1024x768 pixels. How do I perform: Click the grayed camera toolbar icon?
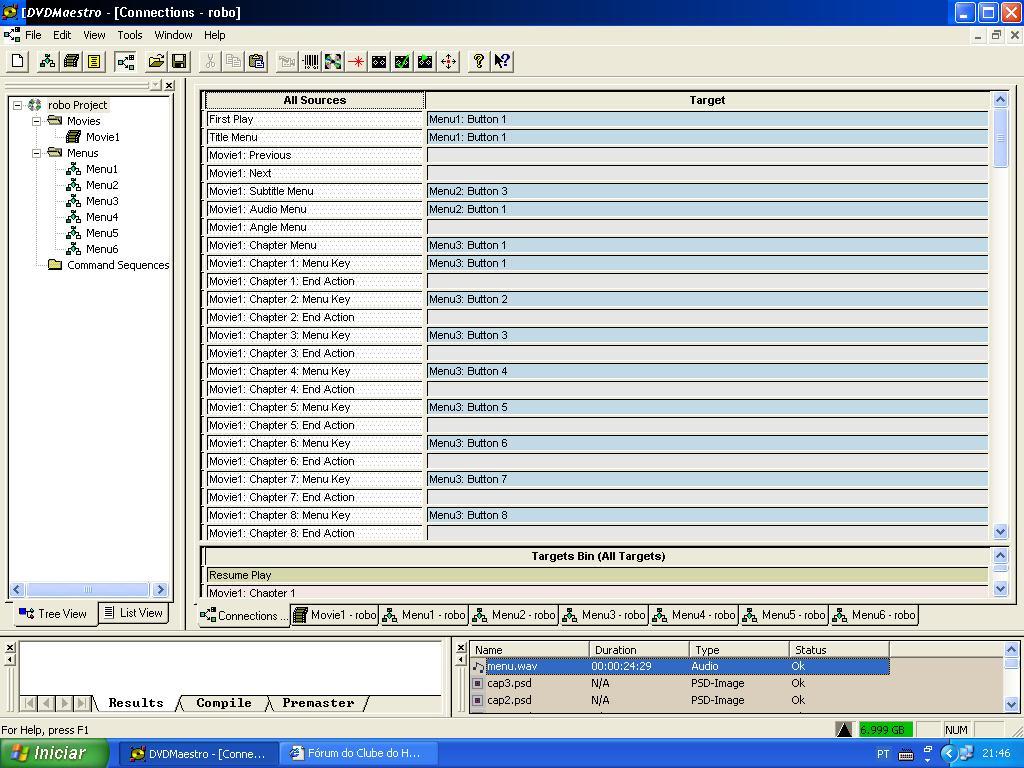(x=287, y=62)
